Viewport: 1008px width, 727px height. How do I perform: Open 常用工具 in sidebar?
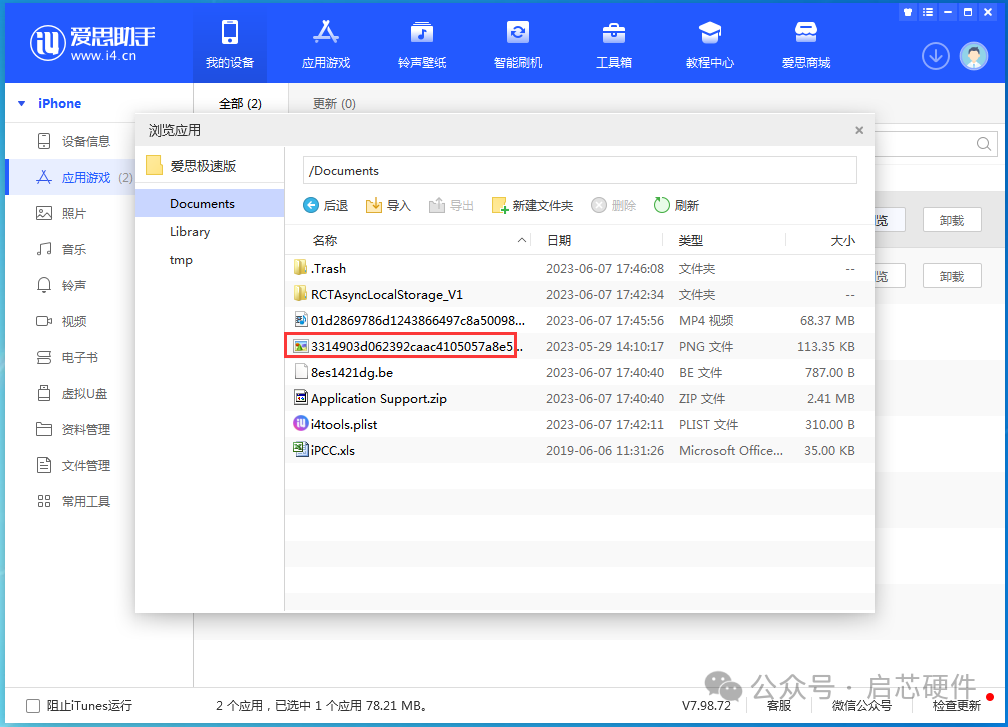73,501
